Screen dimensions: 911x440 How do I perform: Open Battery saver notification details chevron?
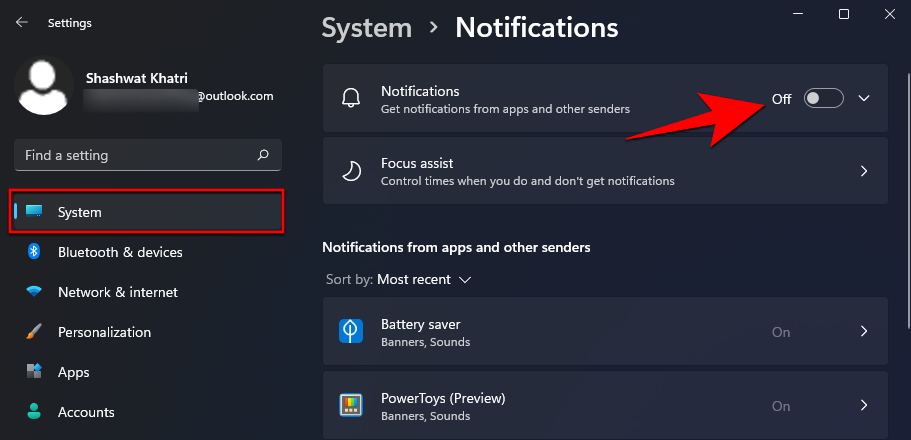[865, 332]
